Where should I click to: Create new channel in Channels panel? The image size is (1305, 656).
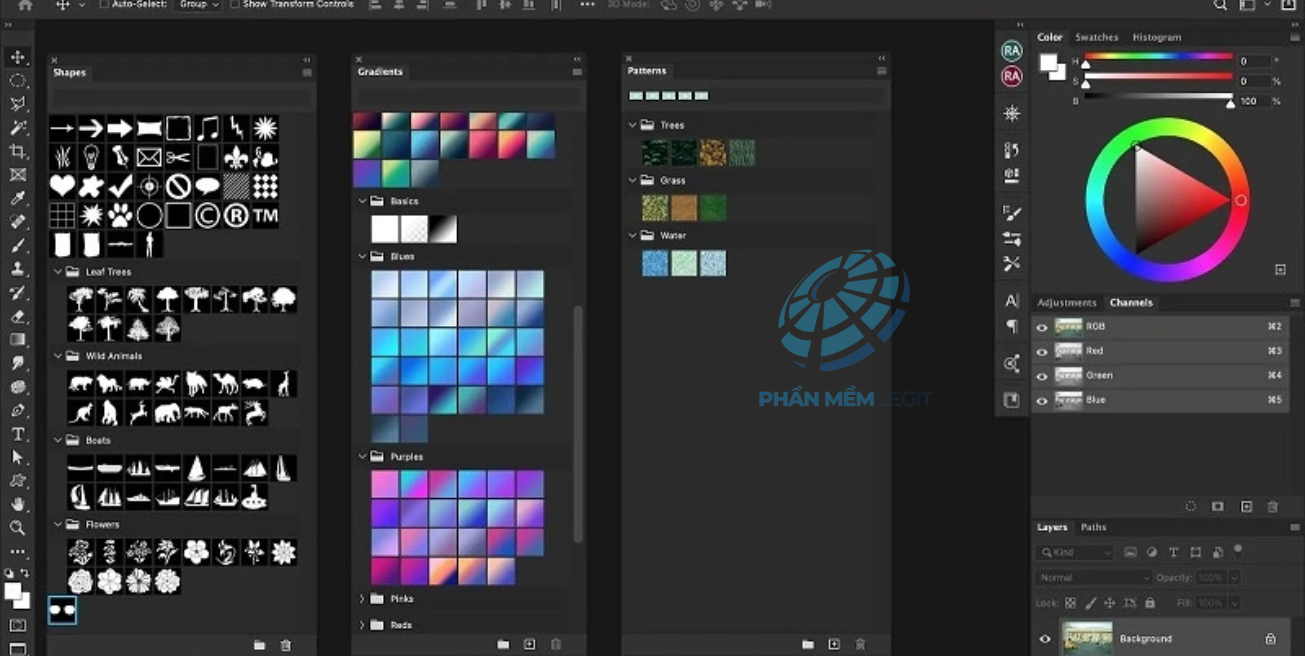click(x=1246, y=507)
